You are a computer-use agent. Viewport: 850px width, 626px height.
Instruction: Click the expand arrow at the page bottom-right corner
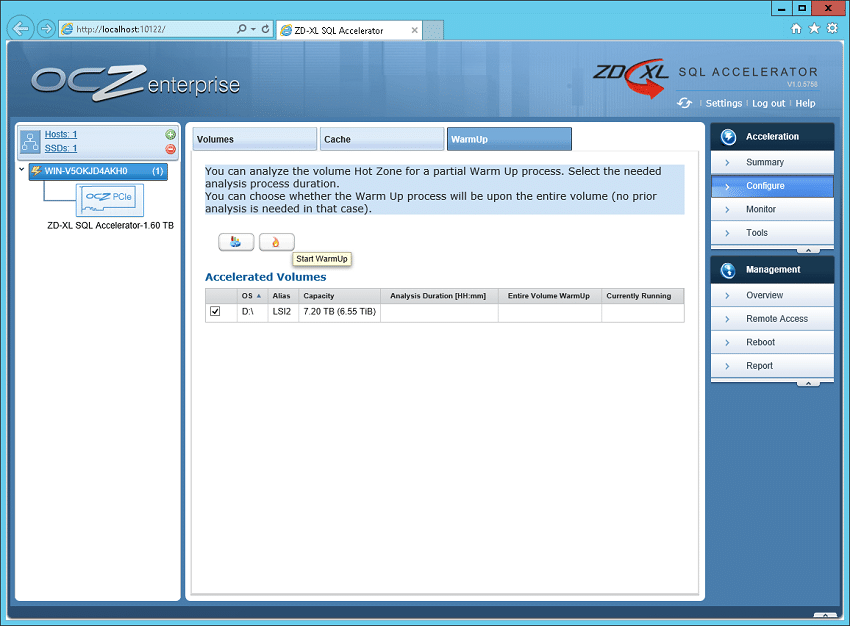tap(825, 615)
